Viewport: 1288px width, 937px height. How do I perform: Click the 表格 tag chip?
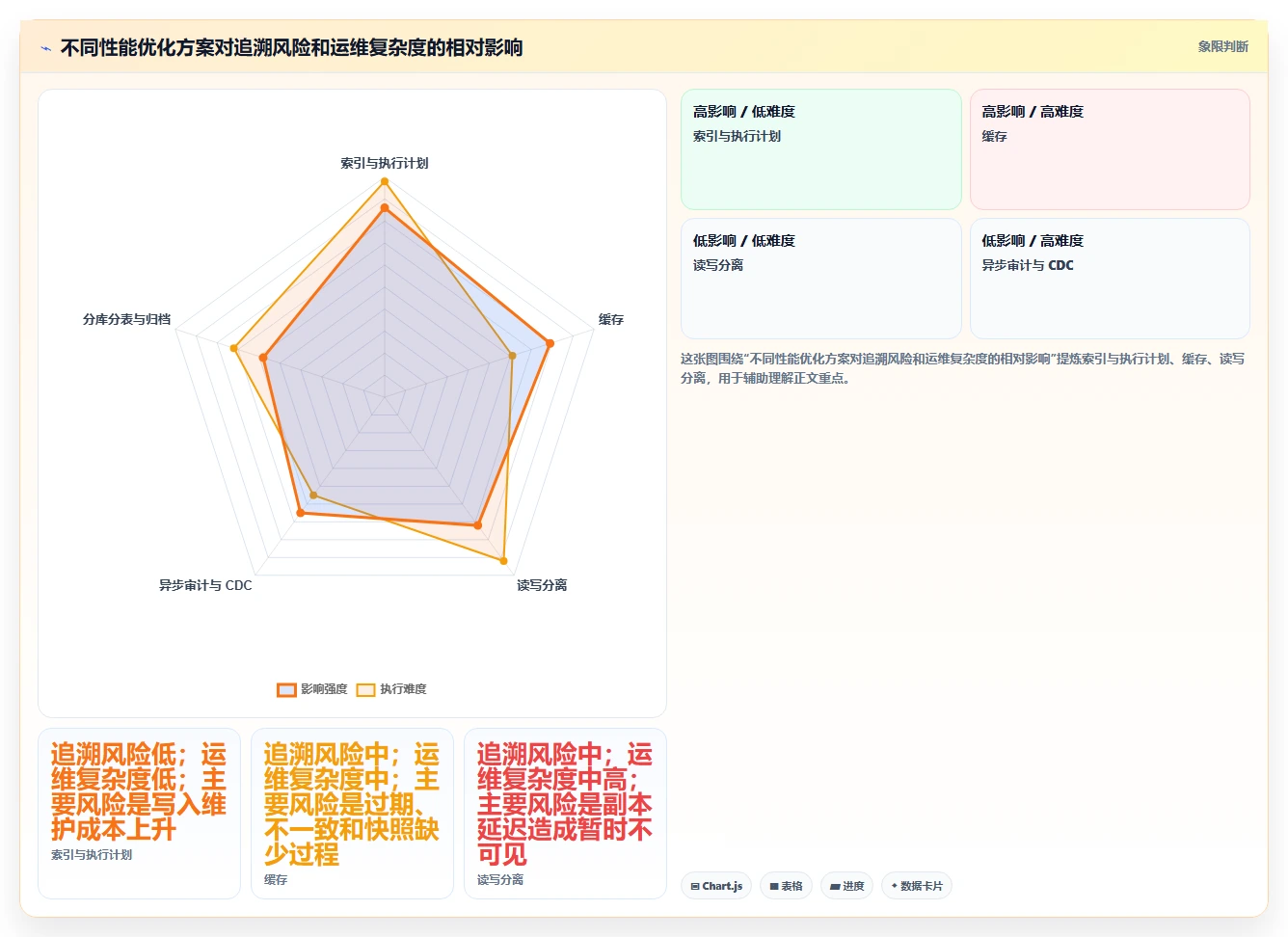pyautogui.click(x=786, y=886)
